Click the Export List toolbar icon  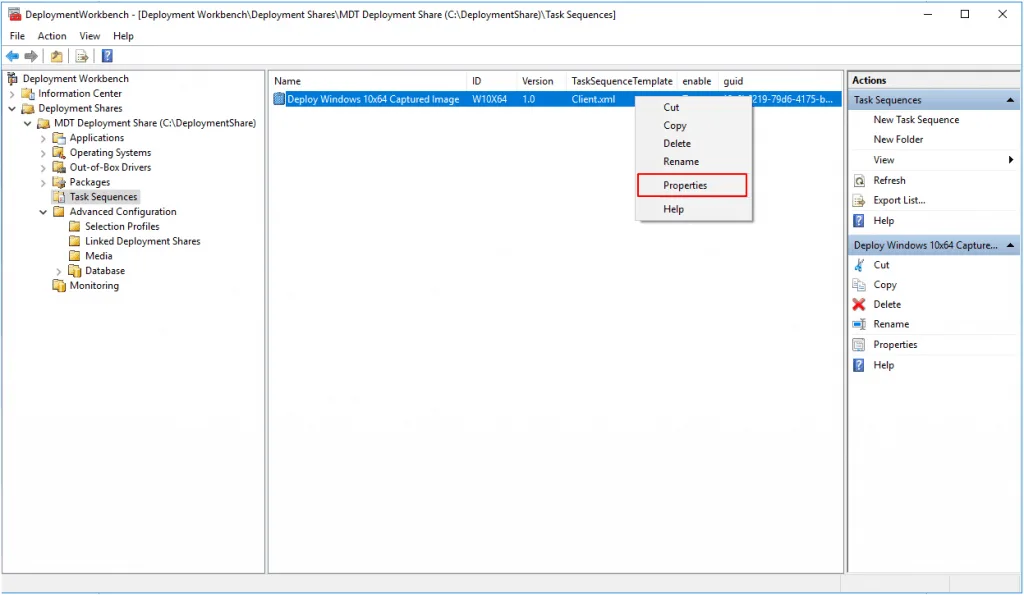click(x=82, y=56)
